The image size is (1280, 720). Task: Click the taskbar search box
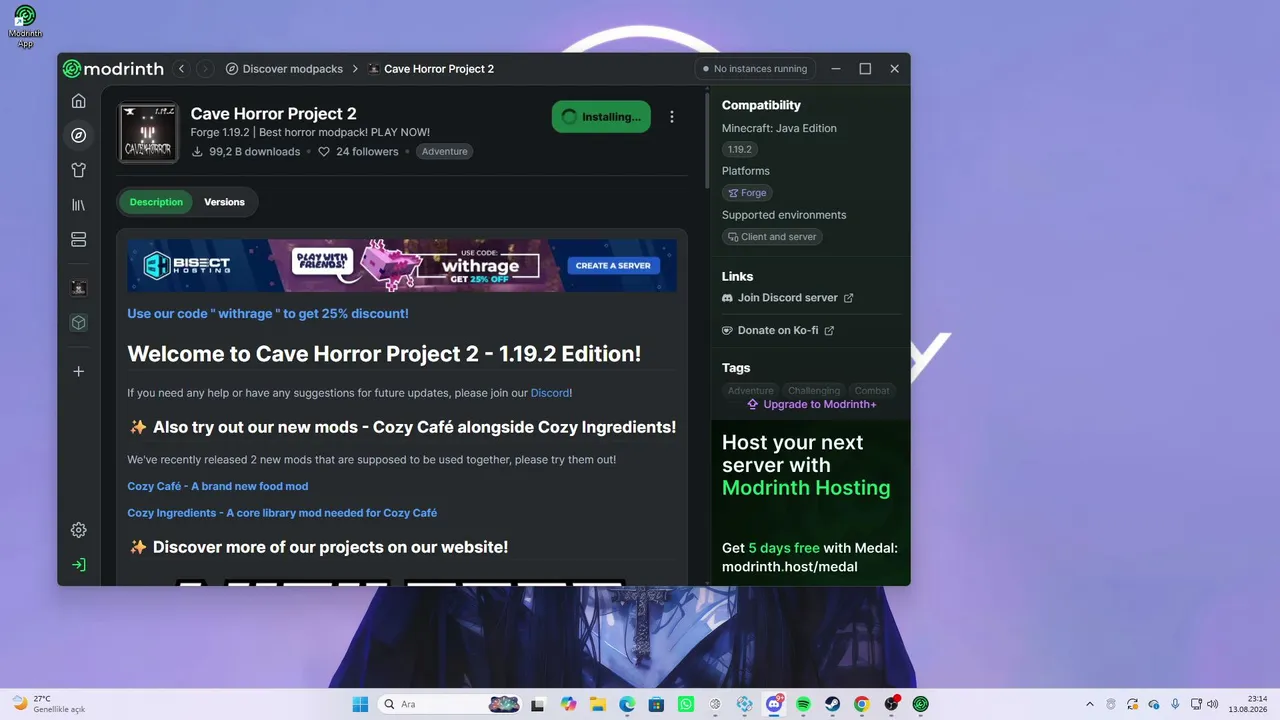pos(450,704)
